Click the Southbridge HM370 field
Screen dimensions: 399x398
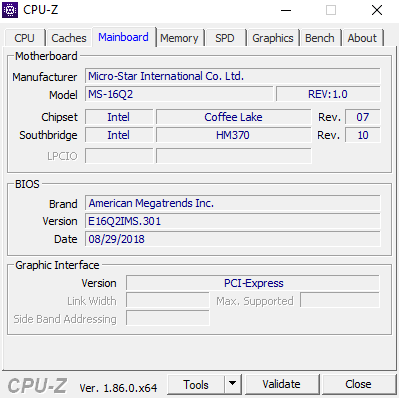(234, 135)
